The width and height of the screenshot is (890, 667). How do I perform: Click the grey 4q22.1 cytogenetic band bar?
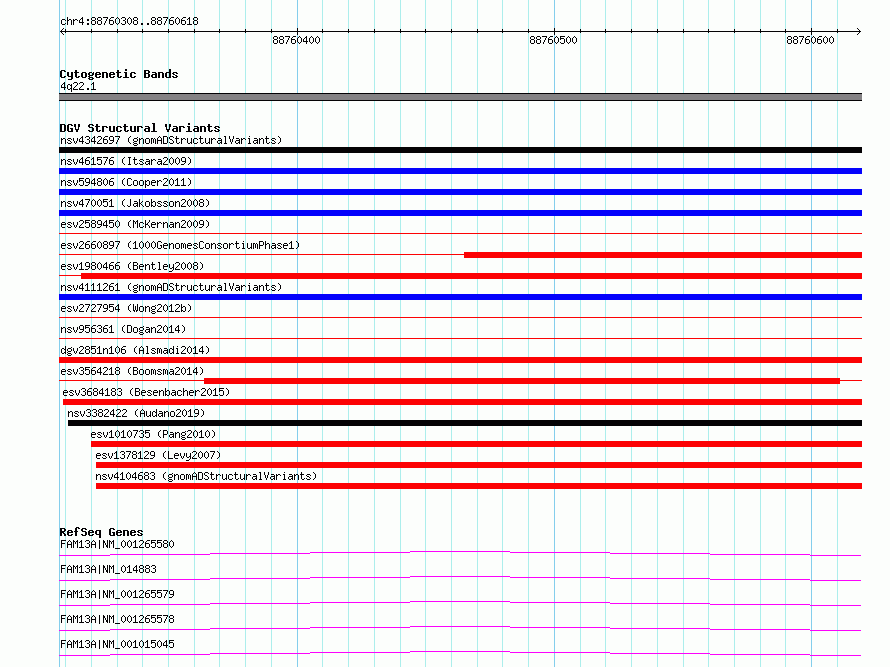tap(460, 97)
